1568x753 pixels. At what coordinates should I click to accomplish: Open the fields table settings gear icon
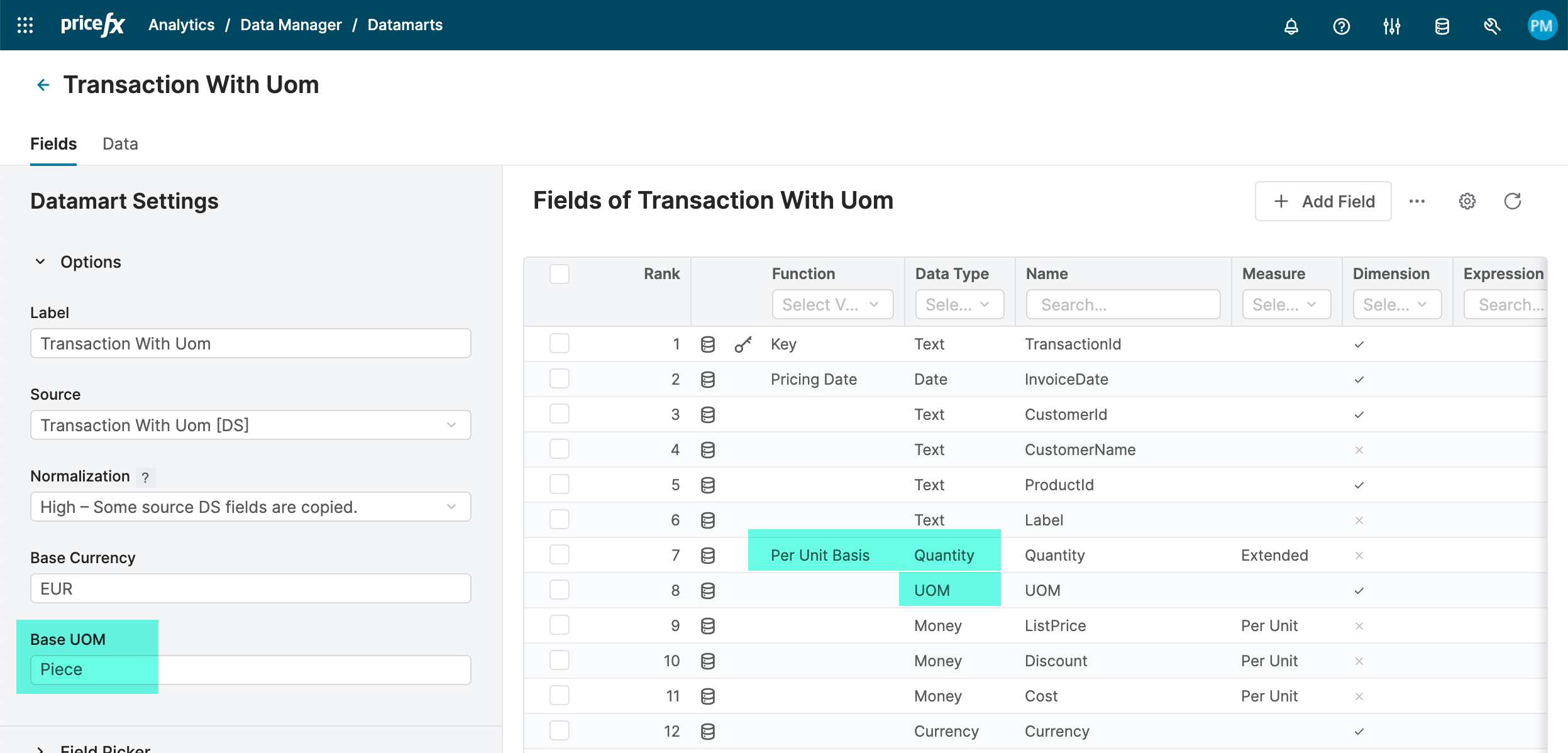pyautogui.click(x=1467, y=201)
